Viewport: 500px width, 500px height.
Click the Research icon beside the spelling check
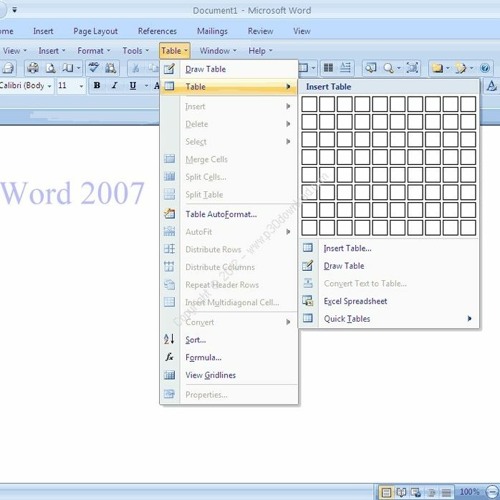(x=111, y=68)
